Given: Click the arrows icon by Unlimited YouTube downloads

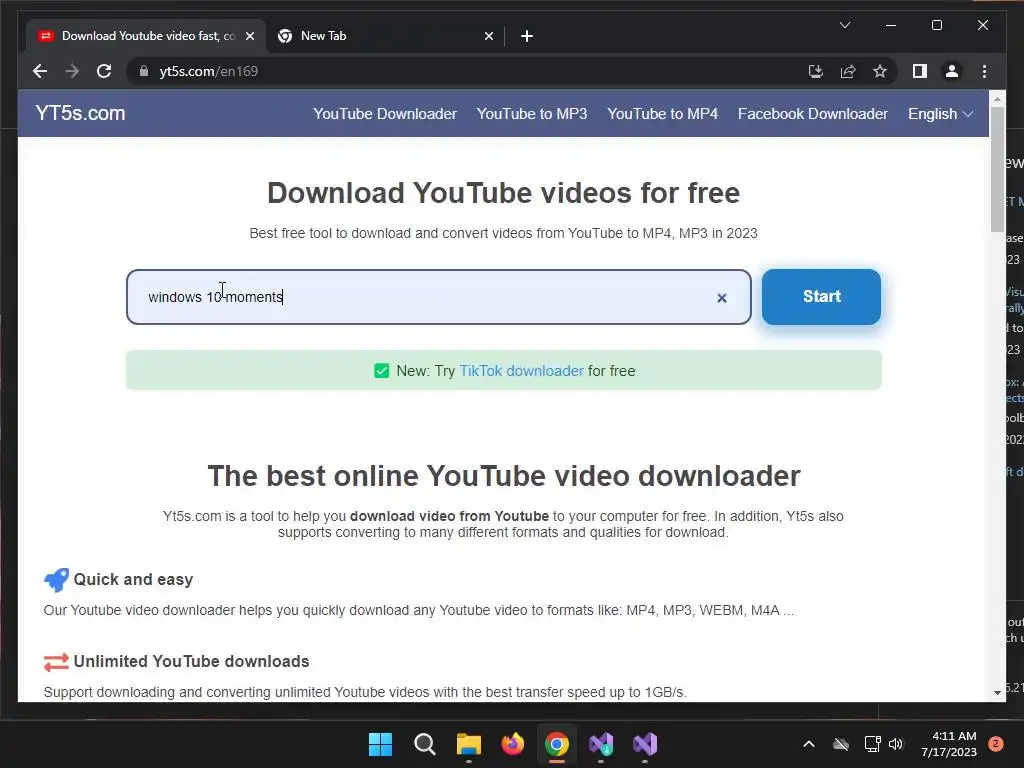Looking at the screenshot, I should (x=56, y=662).
